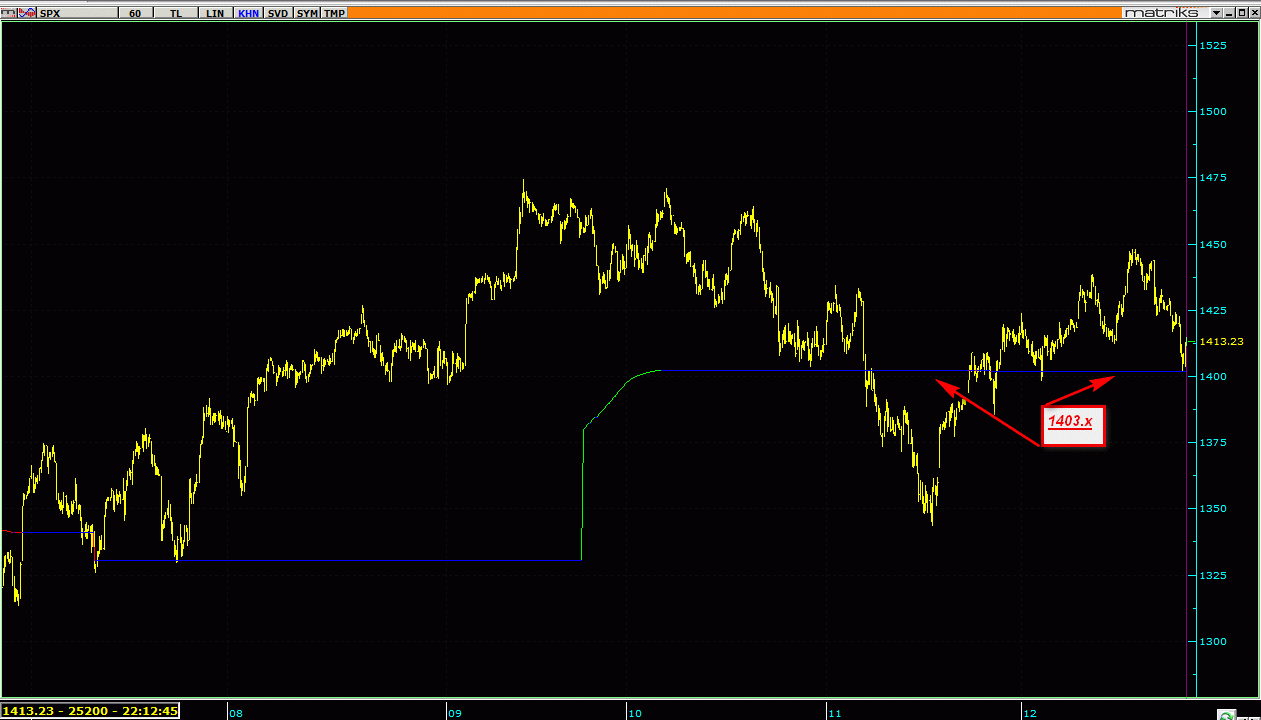Click the TMP template button
Image resolution: width=1261 pixels, height=720 pixels.
tap(334, 13)
